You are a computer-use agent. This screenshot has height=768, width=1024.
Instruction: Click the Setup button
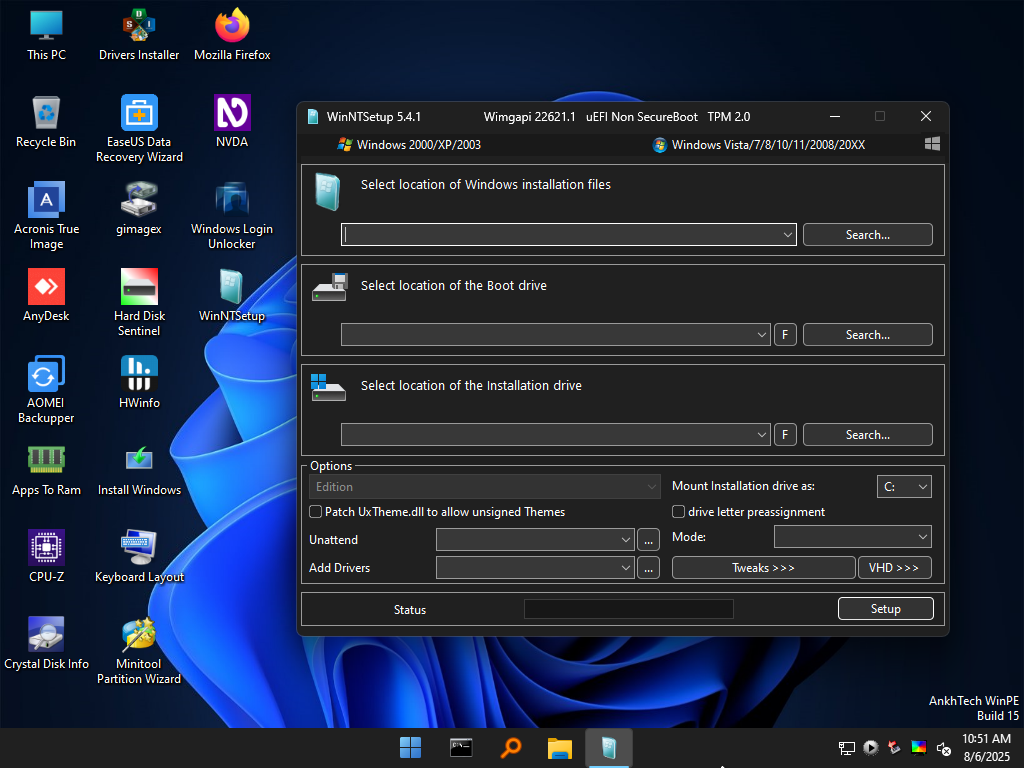pyautogui.click(x=885, y=609)
